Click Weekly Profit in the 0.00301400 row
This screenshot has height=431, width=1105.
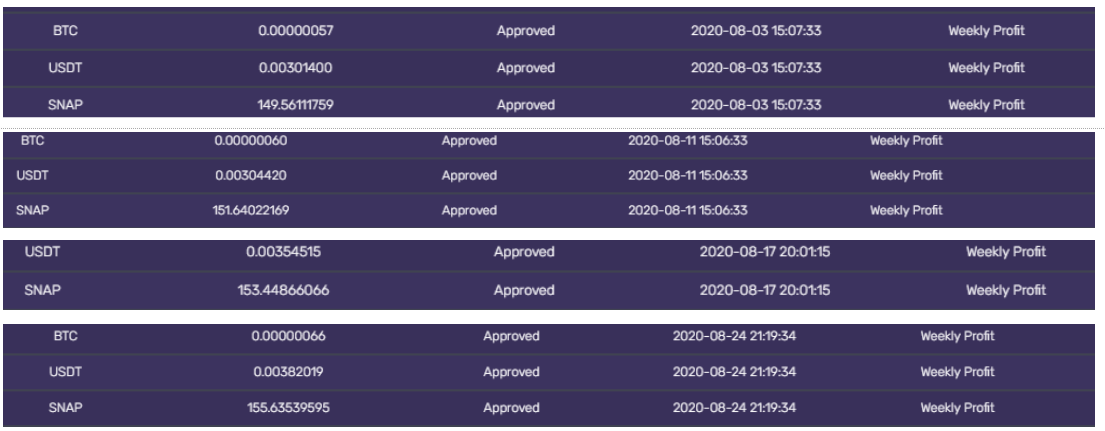[x=986, y=68]
